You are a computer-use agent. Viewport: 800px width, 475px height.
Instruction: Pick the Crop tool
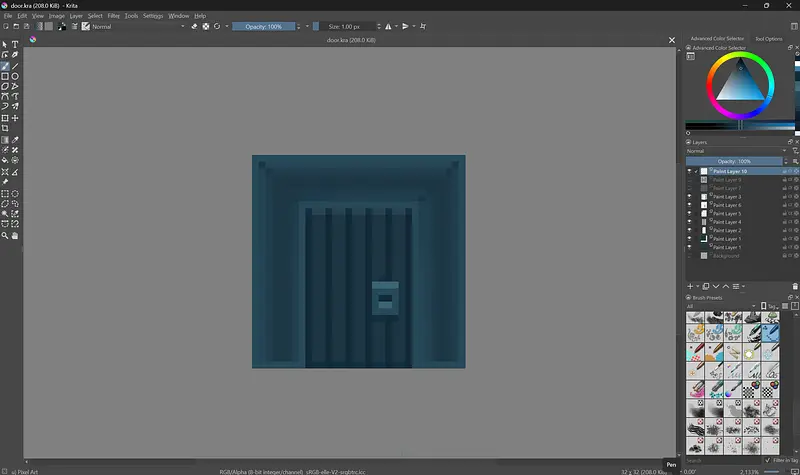5,128
